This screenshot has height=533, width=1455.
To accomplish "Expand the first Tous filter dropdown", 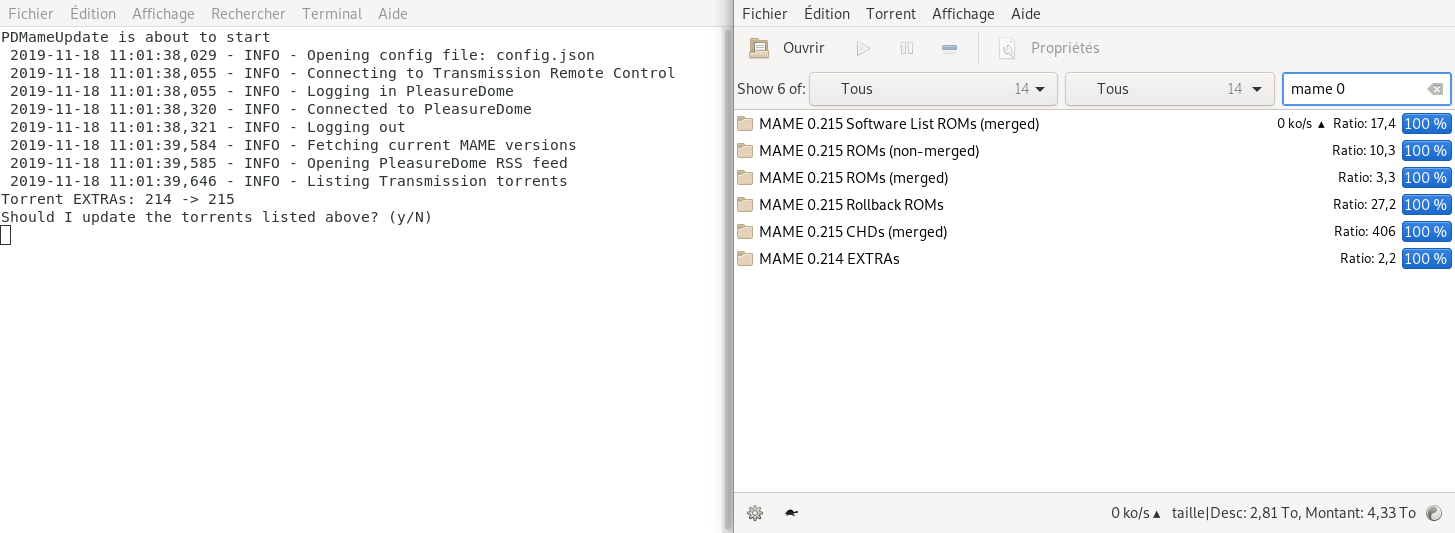I will (933, 89).
